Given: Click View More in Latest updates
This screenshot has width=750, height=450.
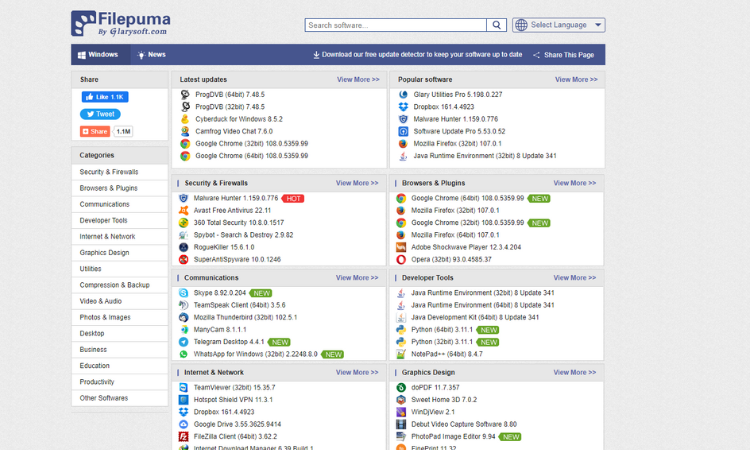Looking at the screenshot, I should pyautogui.click(x=358, y=79).
